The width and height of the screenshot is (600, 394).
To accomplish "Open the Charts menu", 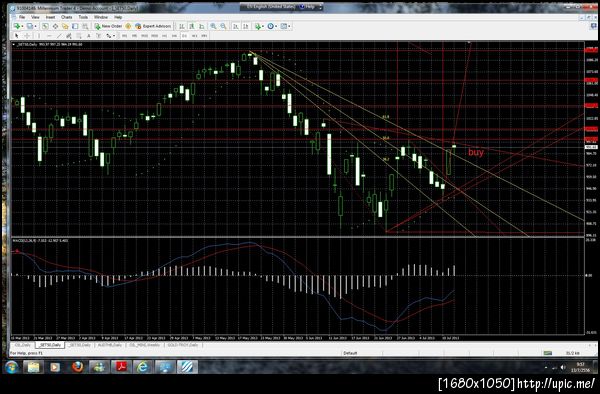I will point(66,17).
